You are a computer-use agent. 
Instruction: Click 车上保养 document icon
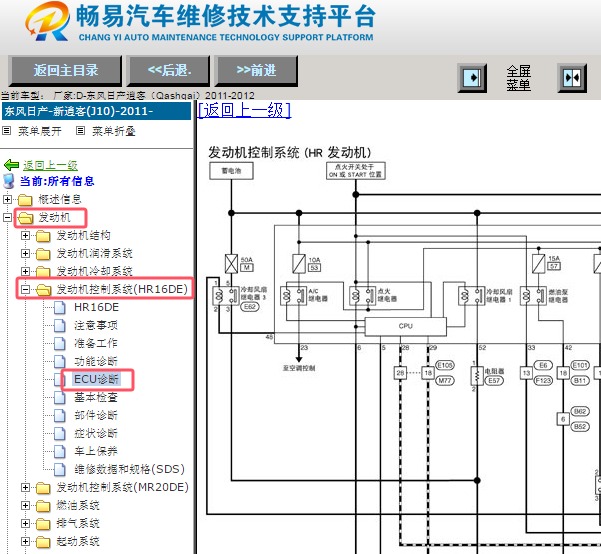(60, 452)
